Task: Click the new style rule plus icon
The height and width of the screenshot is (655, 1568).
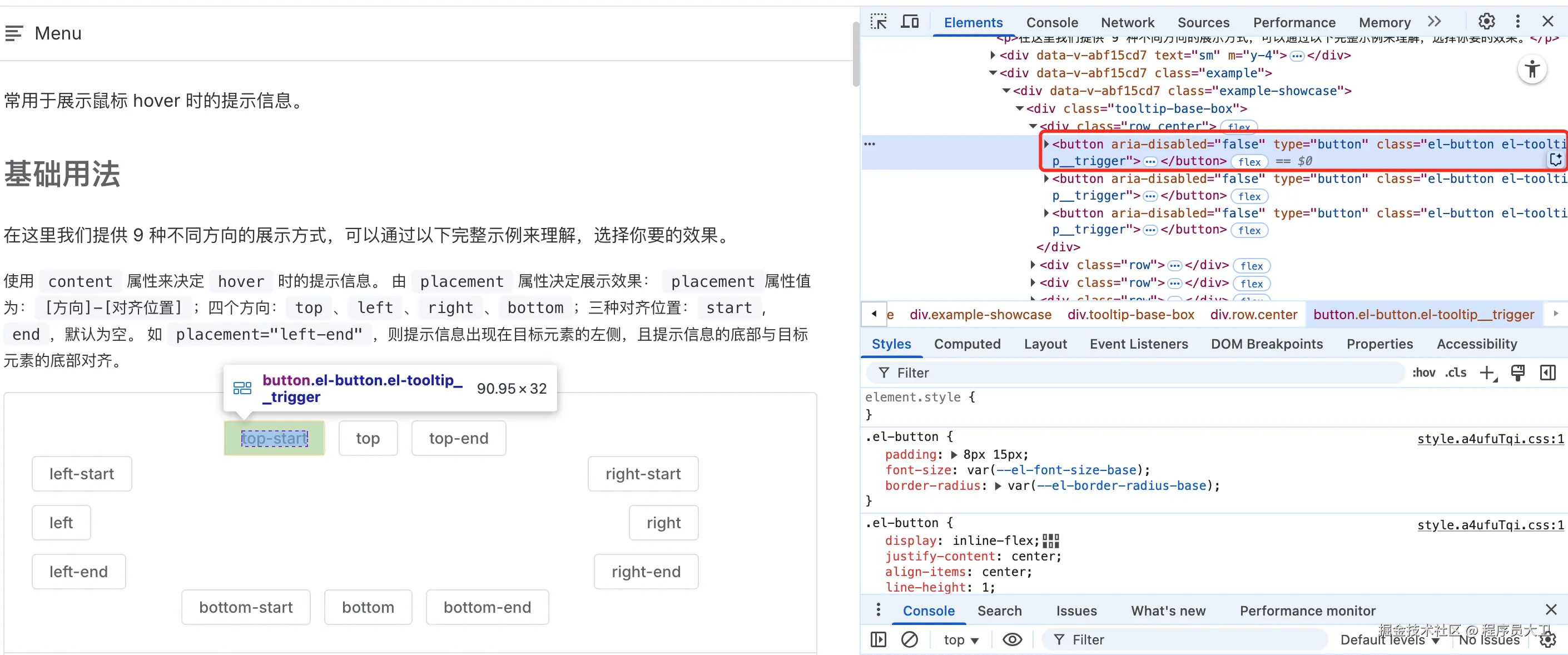Action: [x=1487, y=373]
